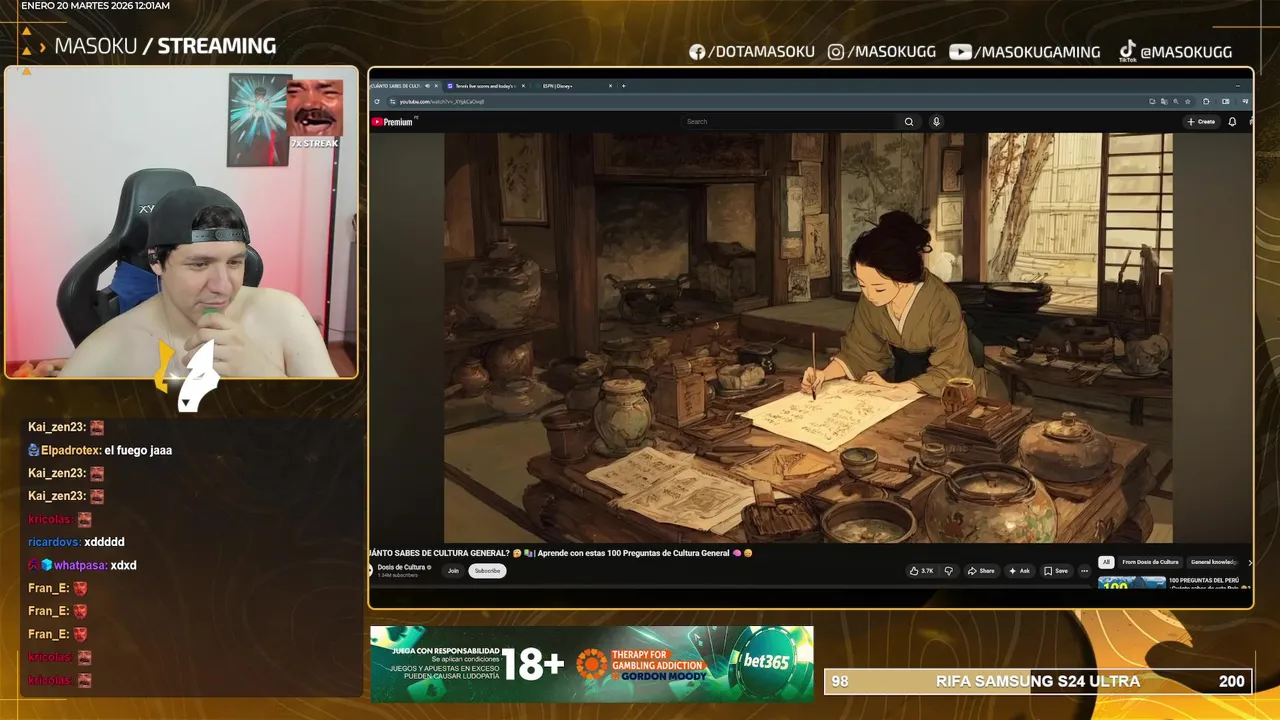Open the browser zoom magnifier icon
Viewport: 1280px width, 720px height.
[x=1176, y=101]
